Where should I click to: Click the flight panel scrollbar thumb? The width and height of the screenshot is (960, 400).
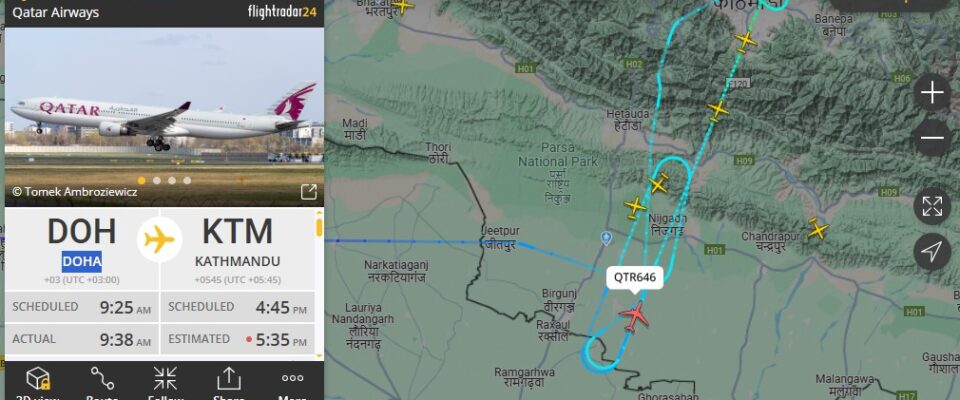319,227
